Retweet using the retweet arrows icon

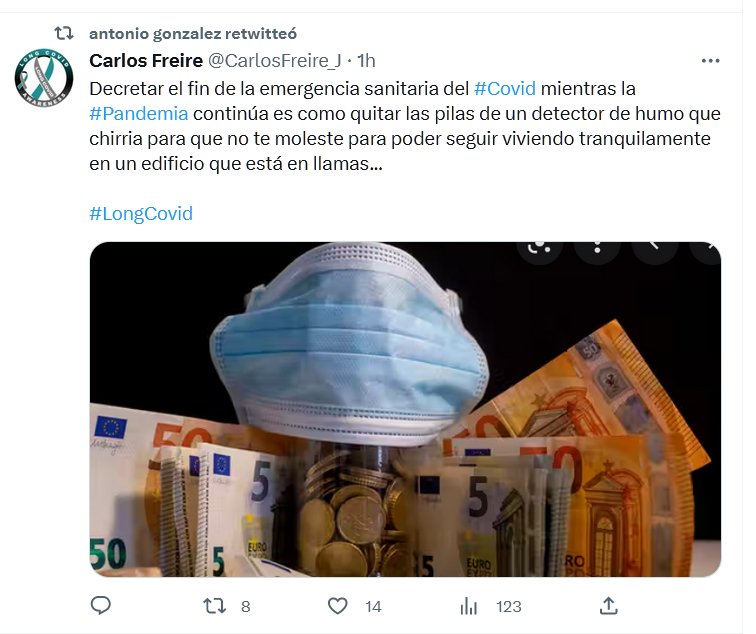[x=214, y=606]
